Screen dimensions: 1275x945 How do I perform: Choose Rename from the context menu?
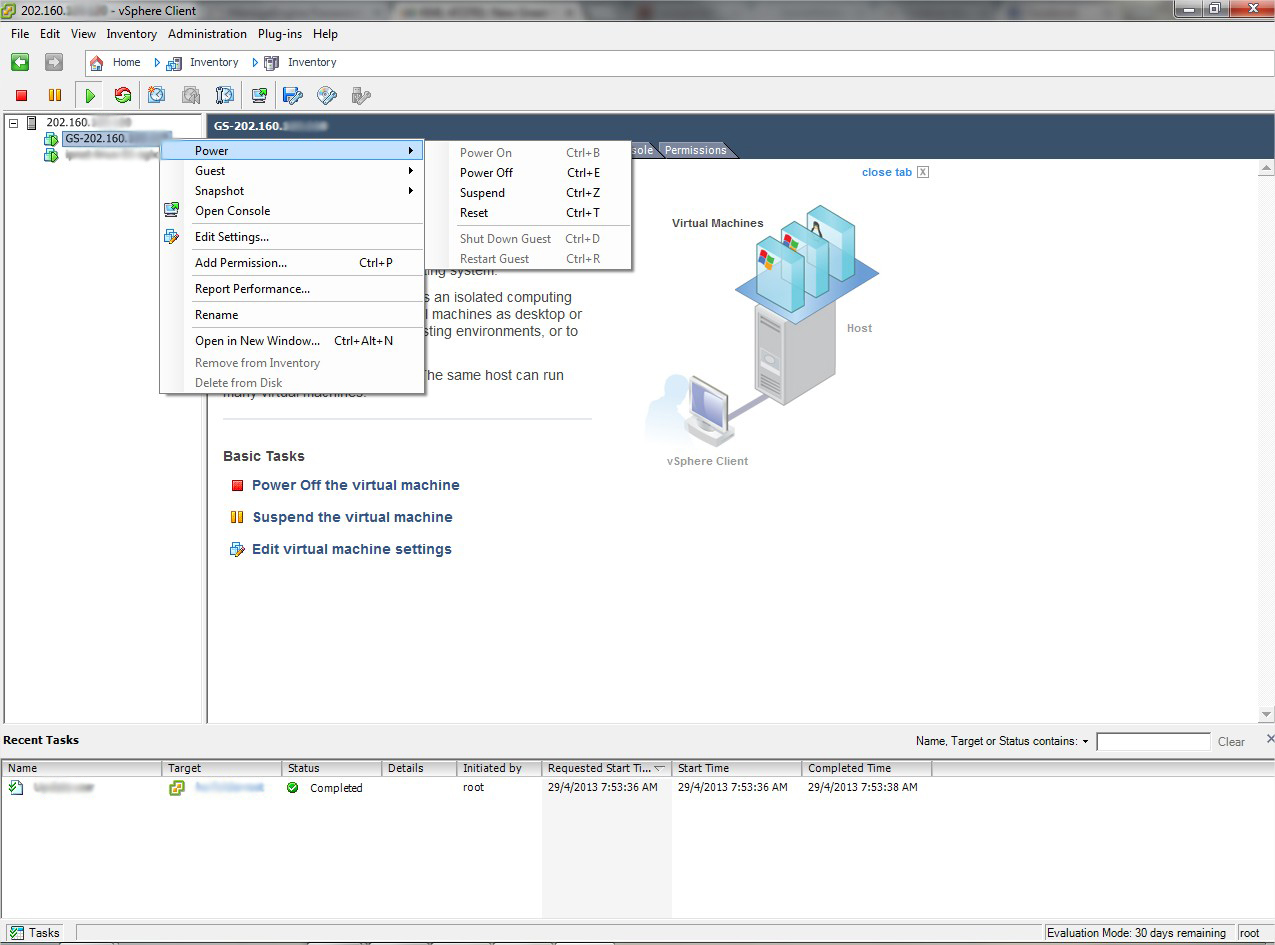(x=292, y=315)
